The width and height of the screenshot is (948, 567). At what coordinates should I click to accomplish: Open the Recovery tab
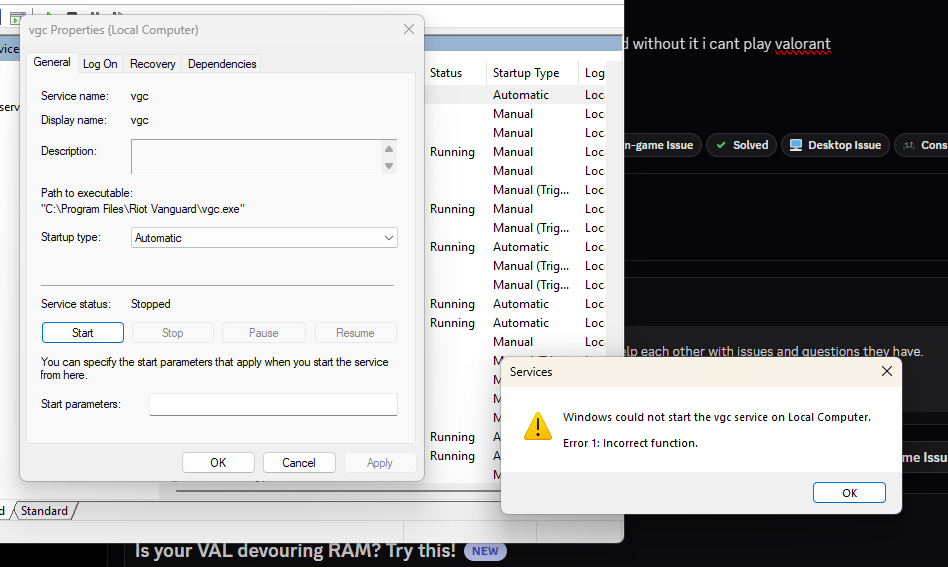(152, 64)
